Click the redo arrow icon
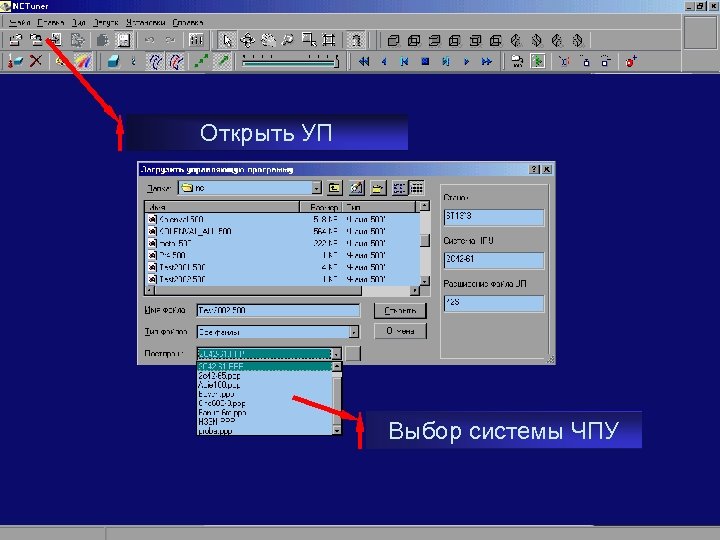The width and height of the screenshot is (720, 540). (170, 40)
